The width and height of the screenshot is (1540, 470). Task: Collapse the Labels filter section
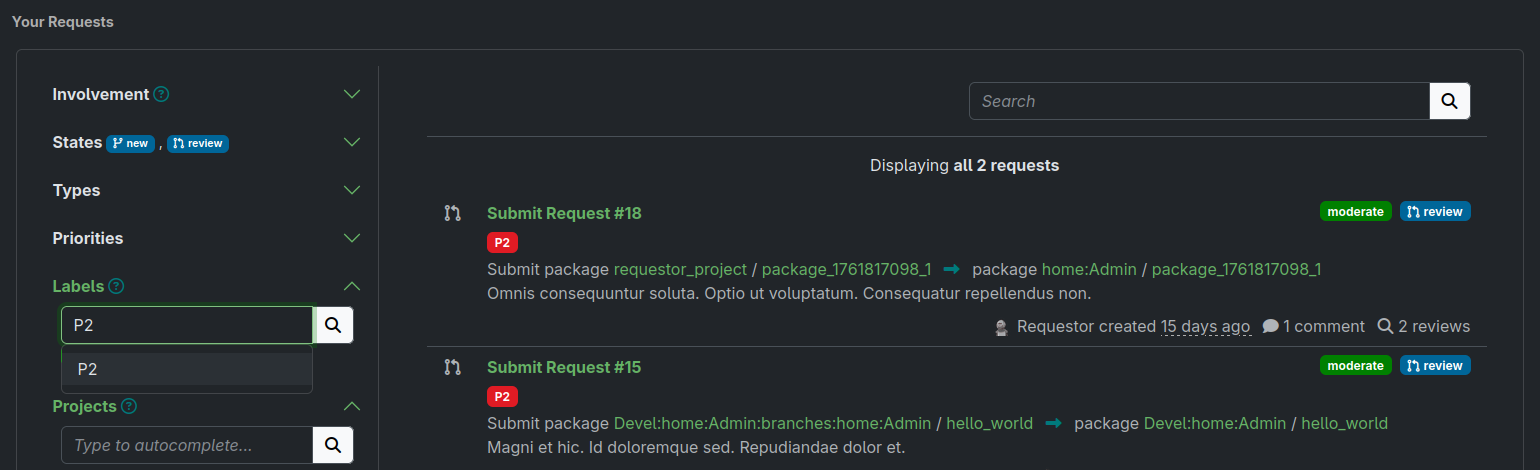click(352, 286)
